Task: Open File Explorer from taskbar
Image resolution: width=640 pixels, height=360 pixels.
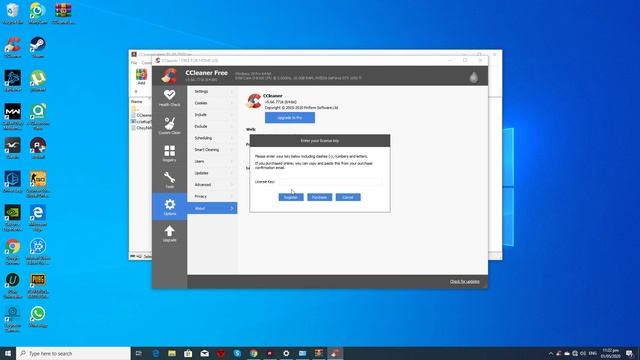Action: coord(172,353)
